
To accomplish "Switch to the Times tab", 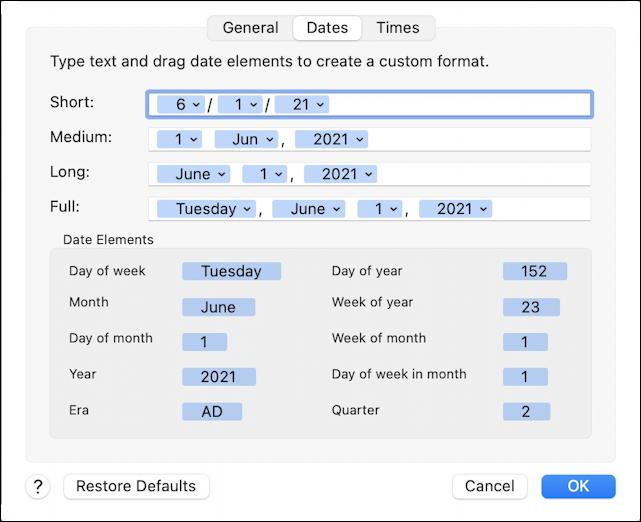I will 398,28.
